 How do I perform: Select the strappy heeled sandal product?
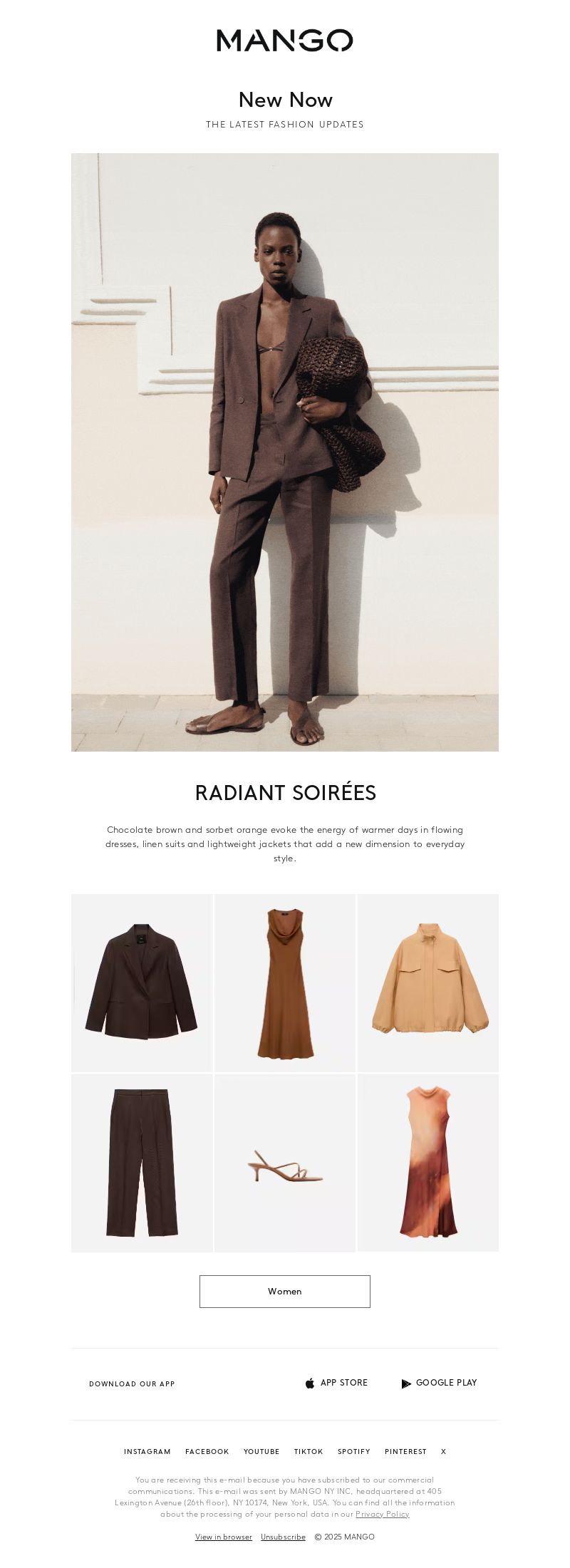285,1163
